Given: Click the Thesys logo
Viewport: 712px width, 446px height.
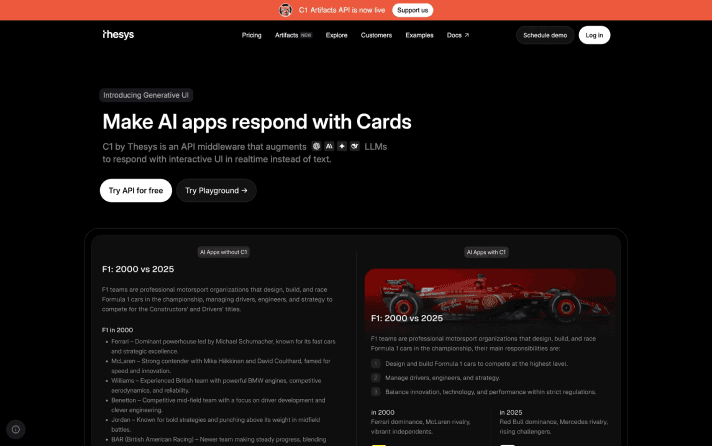Looking at the screenshot, I should click(118, 35).
